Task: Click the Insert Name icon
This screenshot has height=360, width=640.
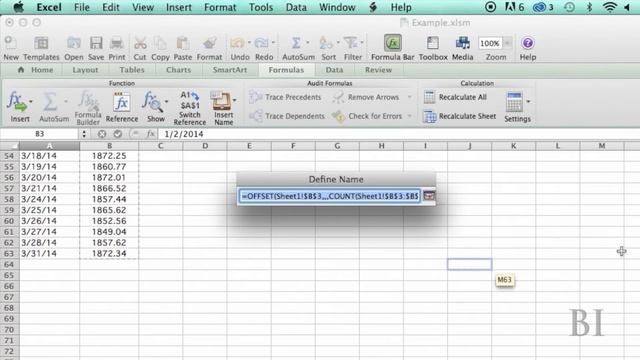Action: 221,100
